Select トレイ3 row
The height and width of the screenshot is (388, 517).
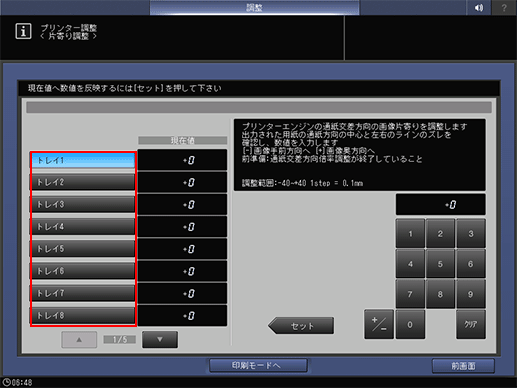pyautogui.click(x=83, y=204)
